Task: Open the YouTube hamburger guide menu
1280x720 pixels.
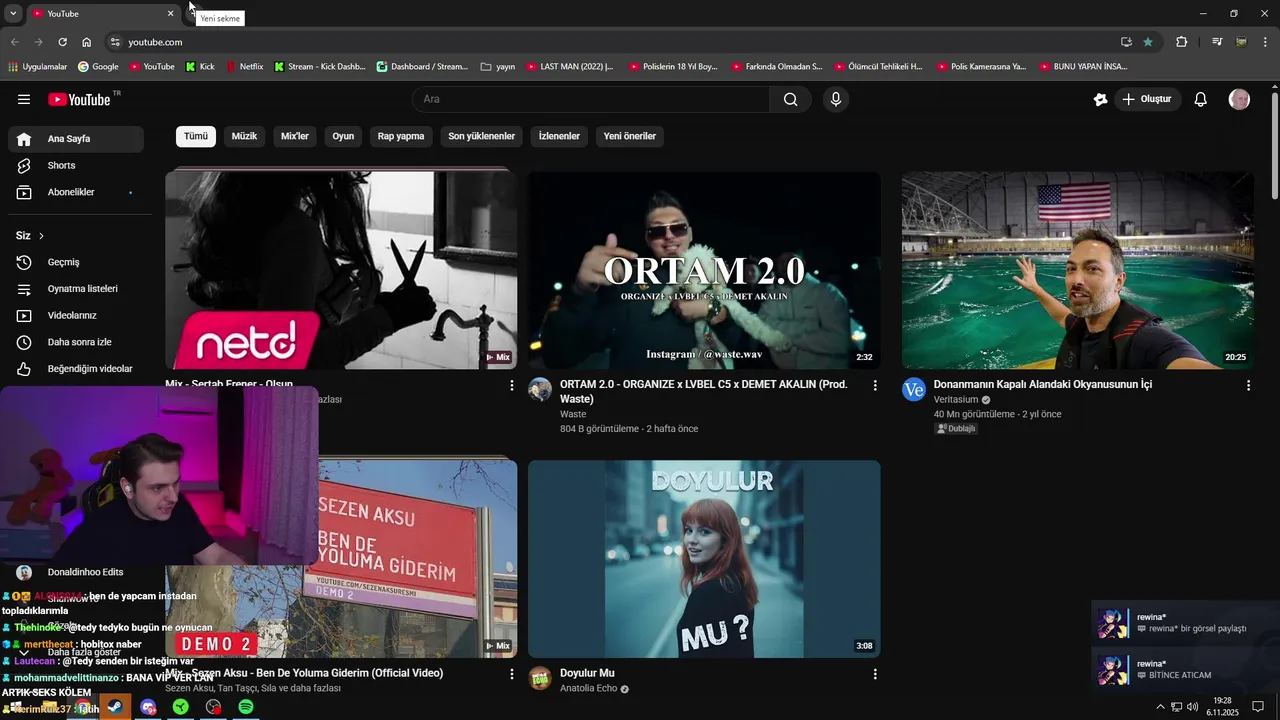Action: (24, 99)
